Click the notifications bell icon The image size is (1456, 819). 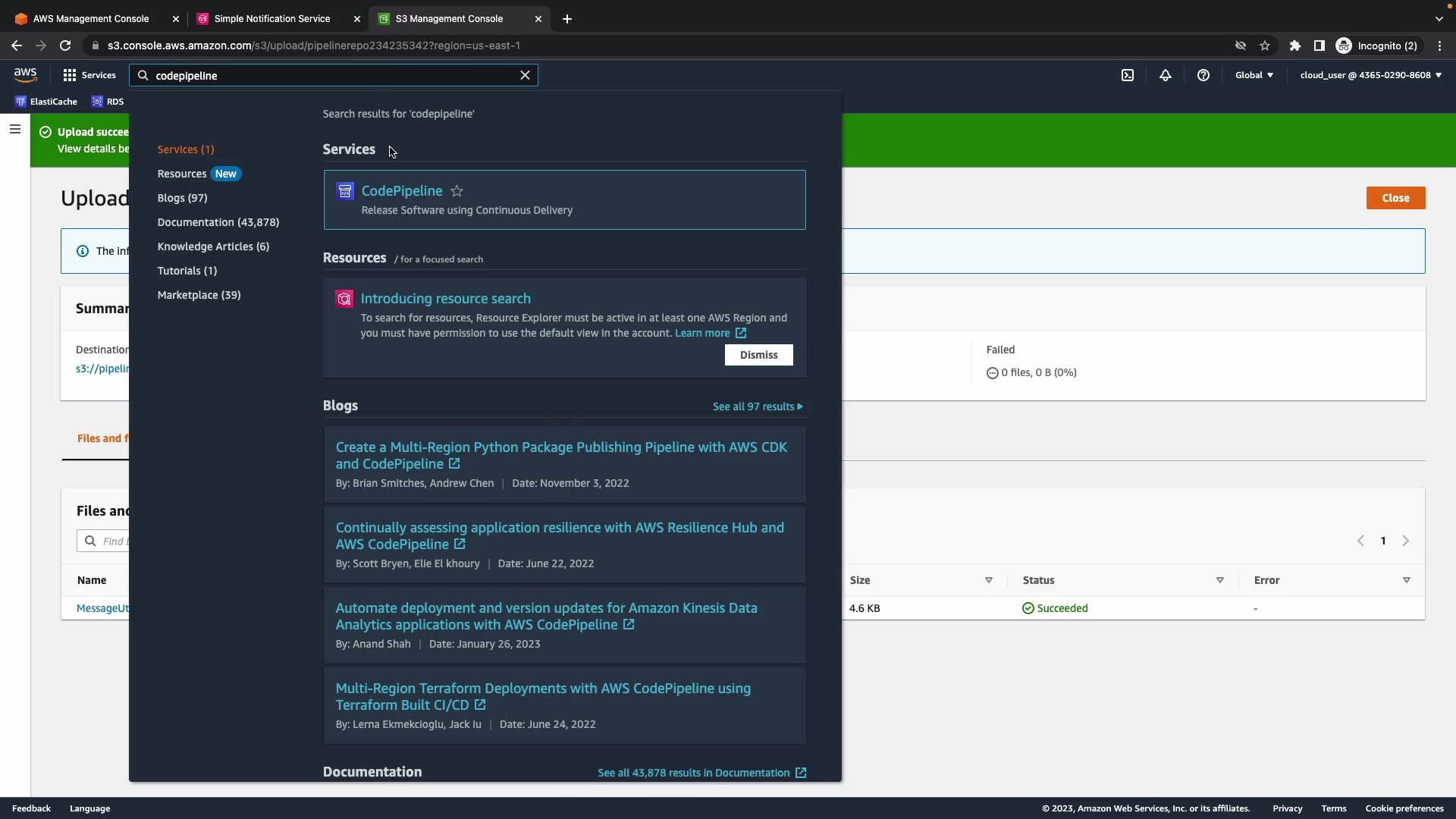pyautogui.click(x=1166, y=75)
